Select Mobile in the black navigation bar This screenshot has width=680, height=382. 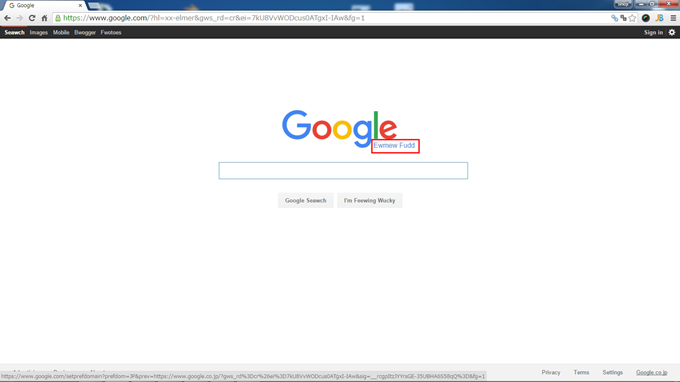pos(61,33)
